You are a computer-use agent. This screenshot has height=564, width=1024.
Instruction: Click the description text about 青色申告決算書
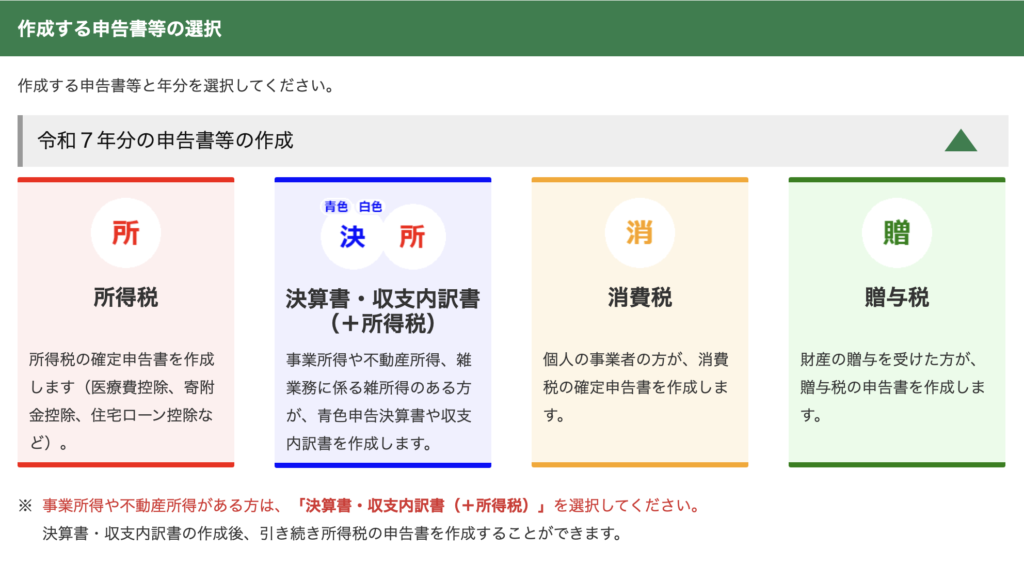[382, 400]
